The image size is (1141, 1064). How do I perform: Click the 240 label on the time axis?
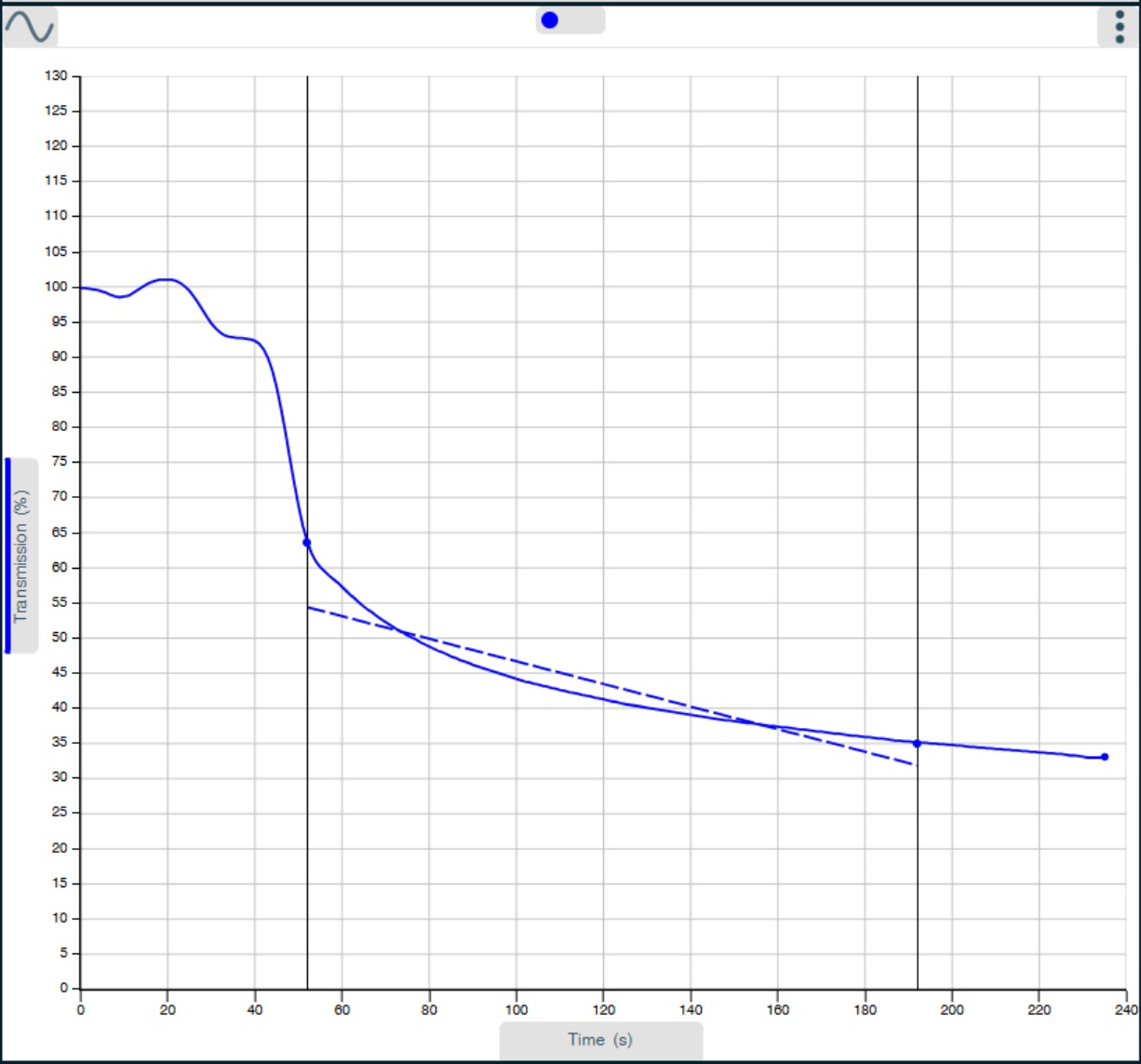coord(1125,1009)
